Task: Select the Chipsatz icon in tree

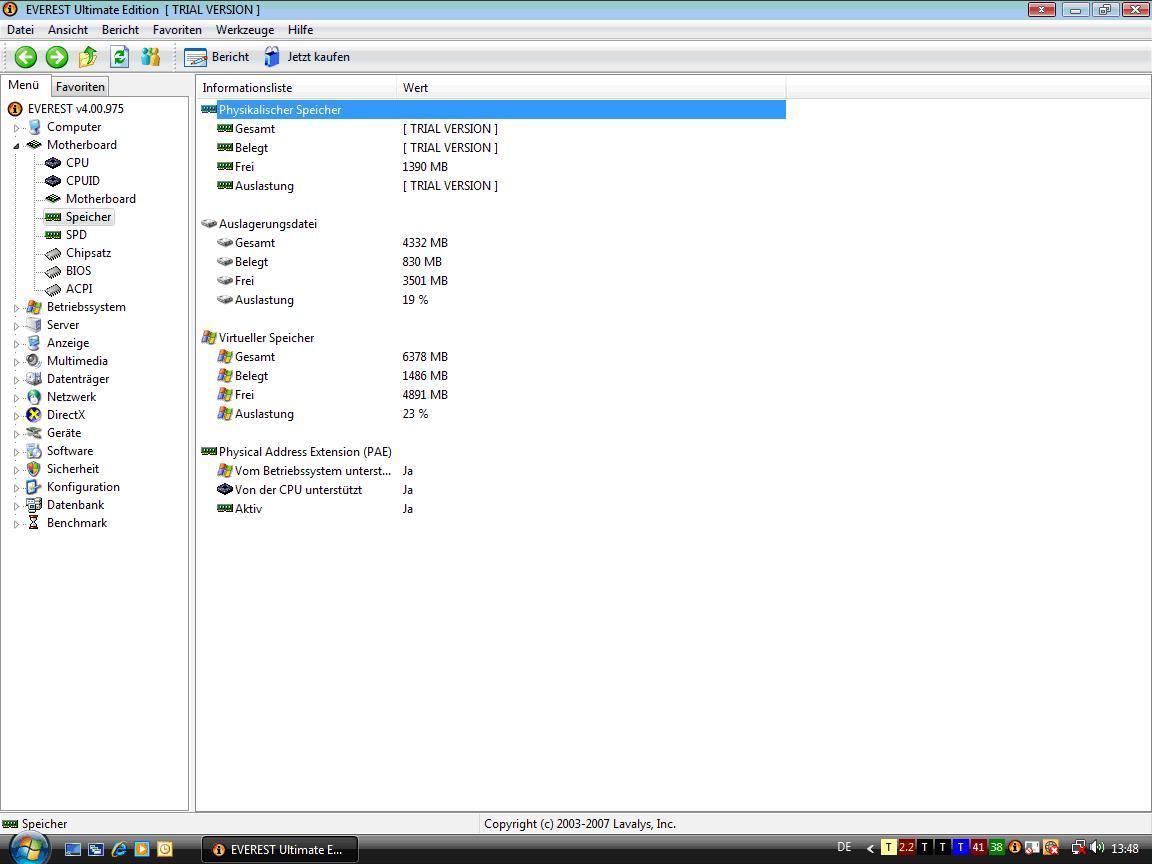Action: [x=53, y=253]
